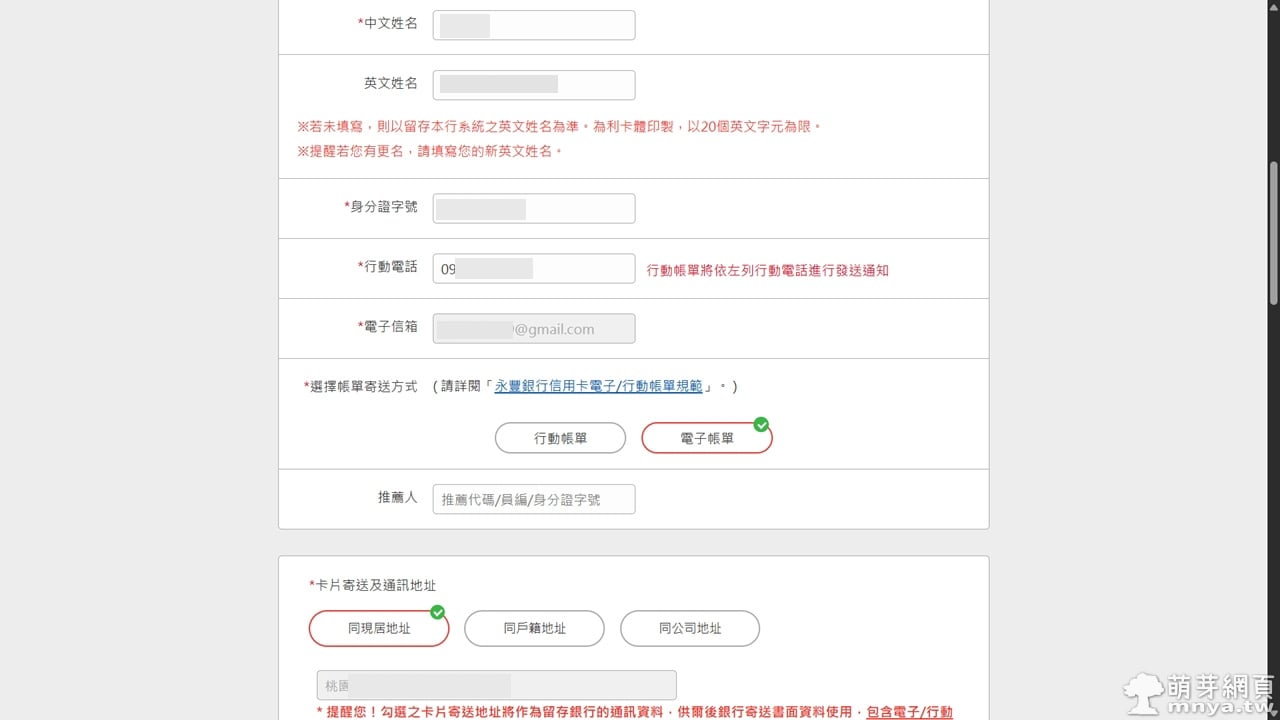Screen dimensions: 1280x720
Task: Click the 電子信箱 gmail field
Action: coord(534,329)
